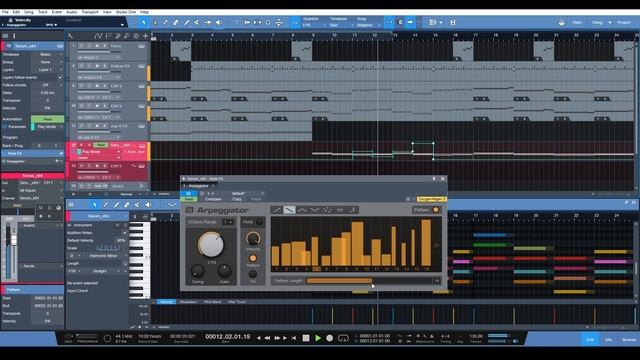
Task: Open the Snap mode dropdown
Action: [x=368, y=25]
